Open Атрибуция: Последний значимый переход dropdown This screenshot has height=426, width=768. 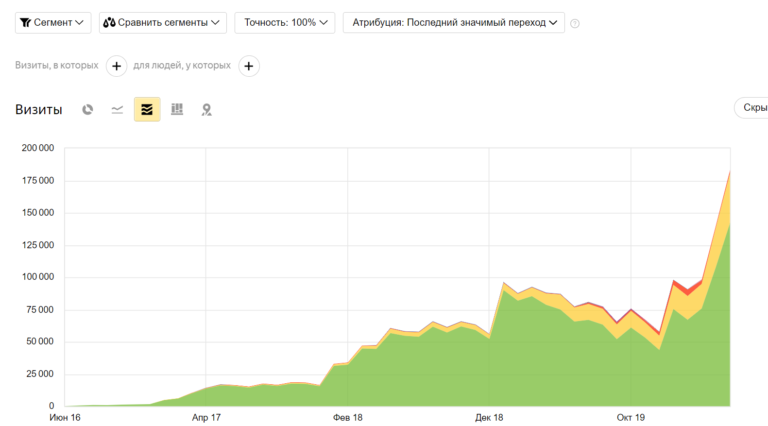coord(453,22)
